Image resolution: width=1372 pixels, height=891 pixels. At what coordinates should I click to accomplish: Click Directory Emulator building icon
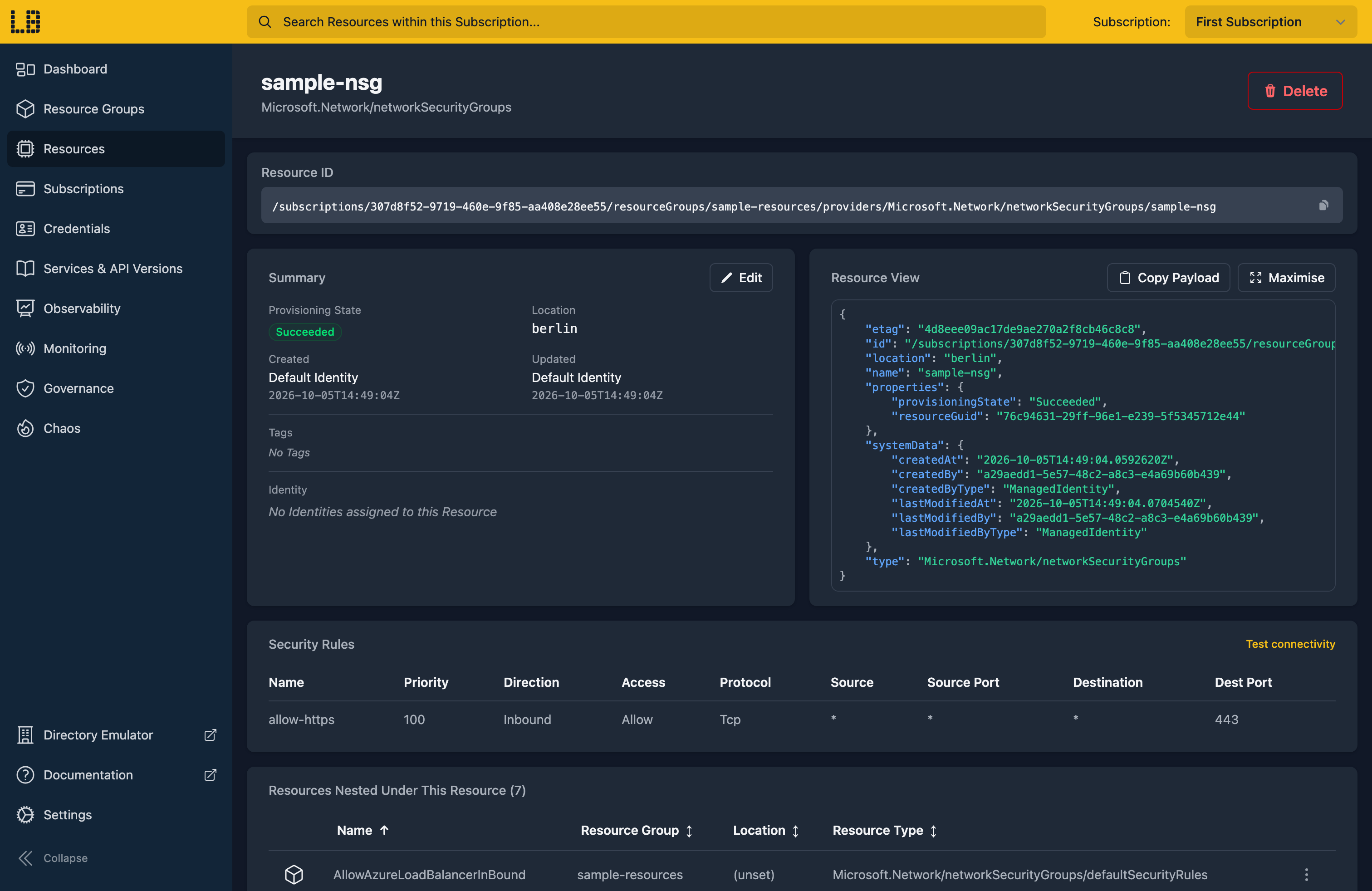coord(25,735)
